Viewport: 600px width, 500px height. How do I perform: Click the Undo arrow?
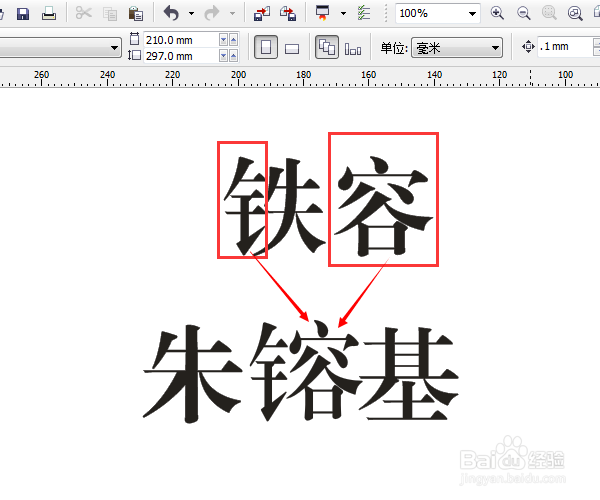[x=171, y=13]
